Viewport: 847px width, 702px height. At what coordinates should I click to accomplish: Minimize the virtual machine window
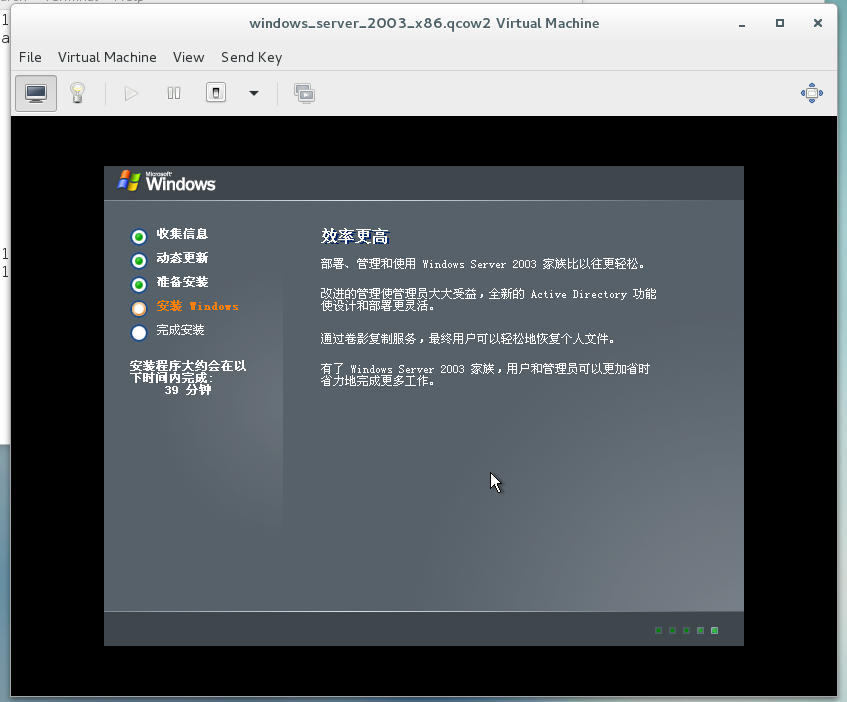(x=742, y=24)
